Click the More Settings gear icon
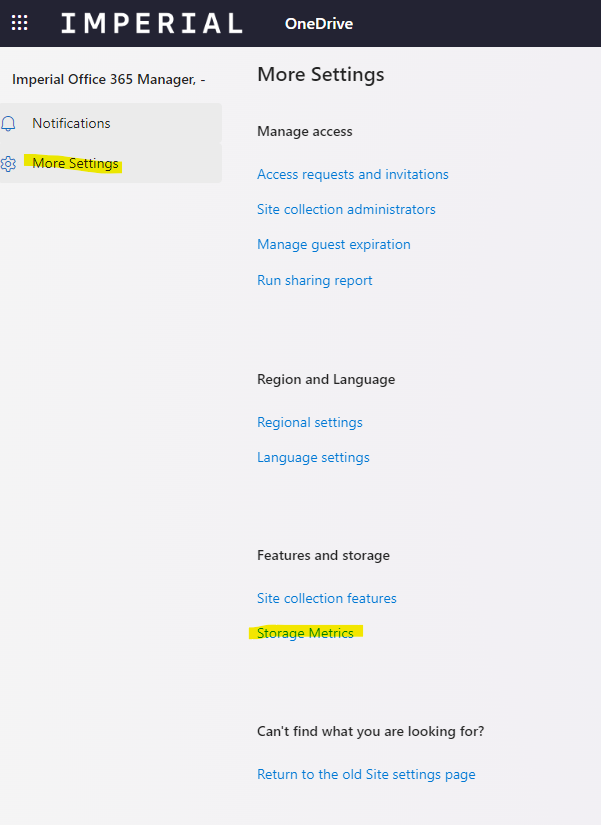Image resolution: width=601 pixels, height=825 pixels. click(9, 164)
